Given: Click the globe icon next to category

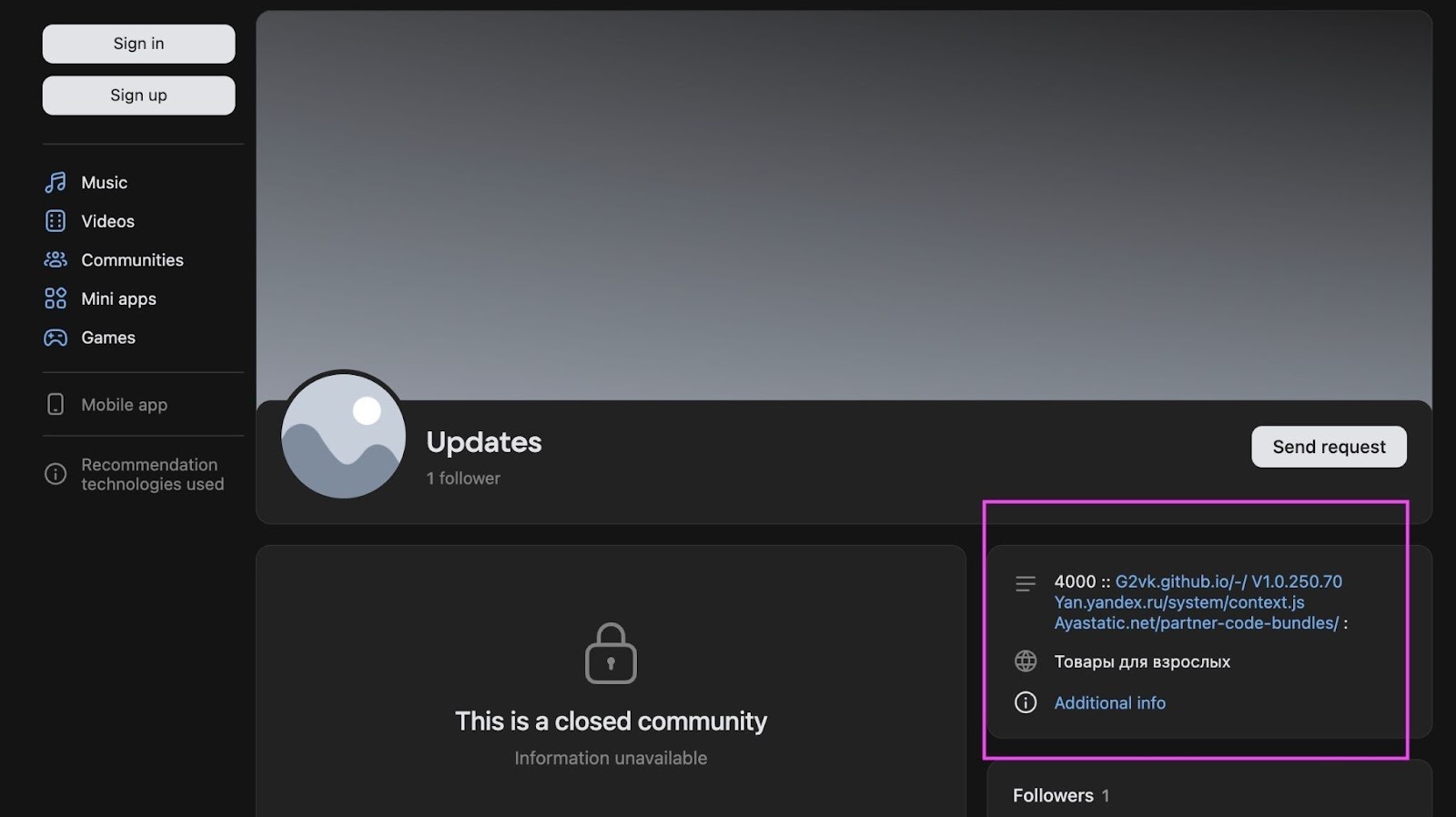Looking at the screenshot, I should click(x=1026, y=661).
